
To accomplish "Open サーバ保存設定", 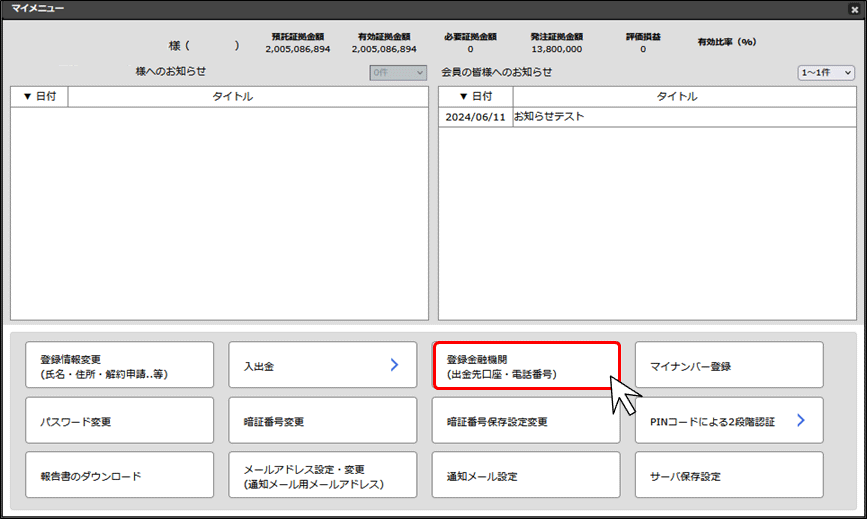I will point(729,476).
